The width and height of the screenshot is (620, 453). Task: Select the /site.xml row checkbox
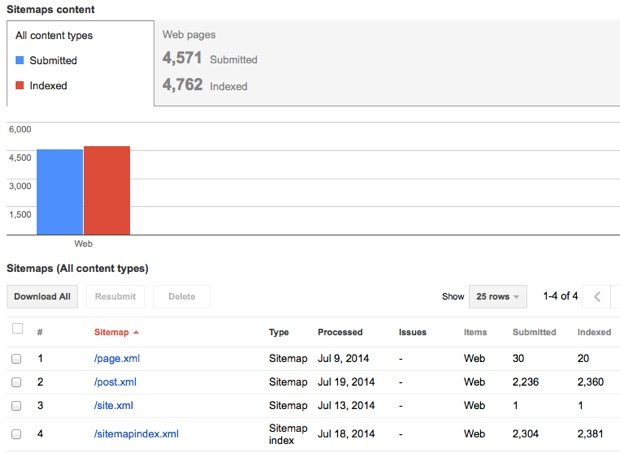click(16, 406)
